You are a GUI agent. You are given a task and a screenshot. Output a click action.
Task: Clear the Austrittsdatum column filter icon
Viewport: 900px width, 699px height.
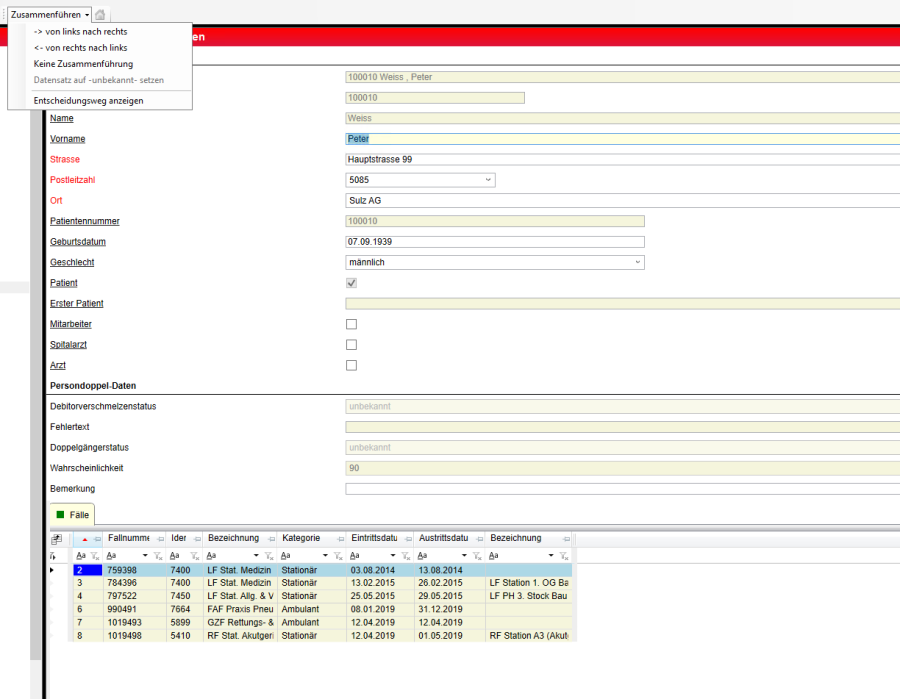coord(475,556)
